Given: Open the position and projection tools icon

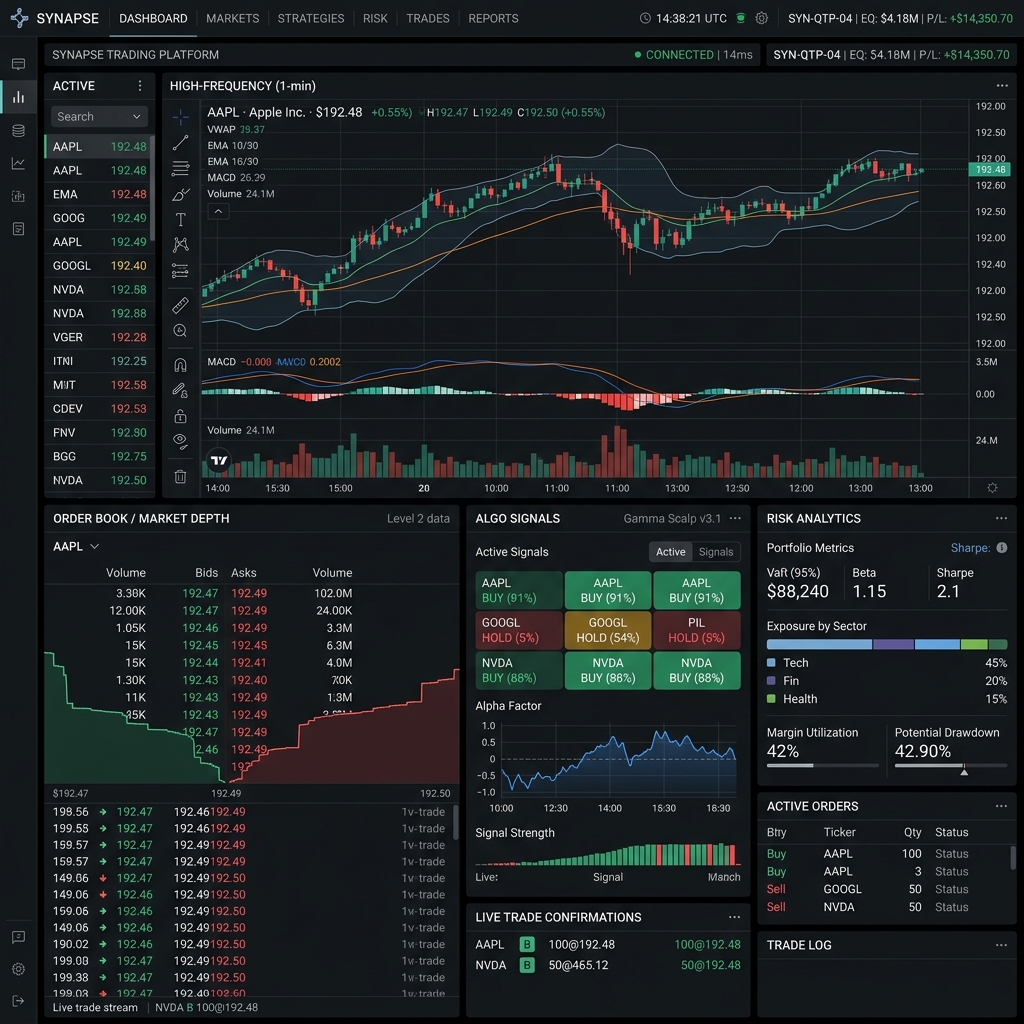Looking at the screenshot, I should coord(180,270).
